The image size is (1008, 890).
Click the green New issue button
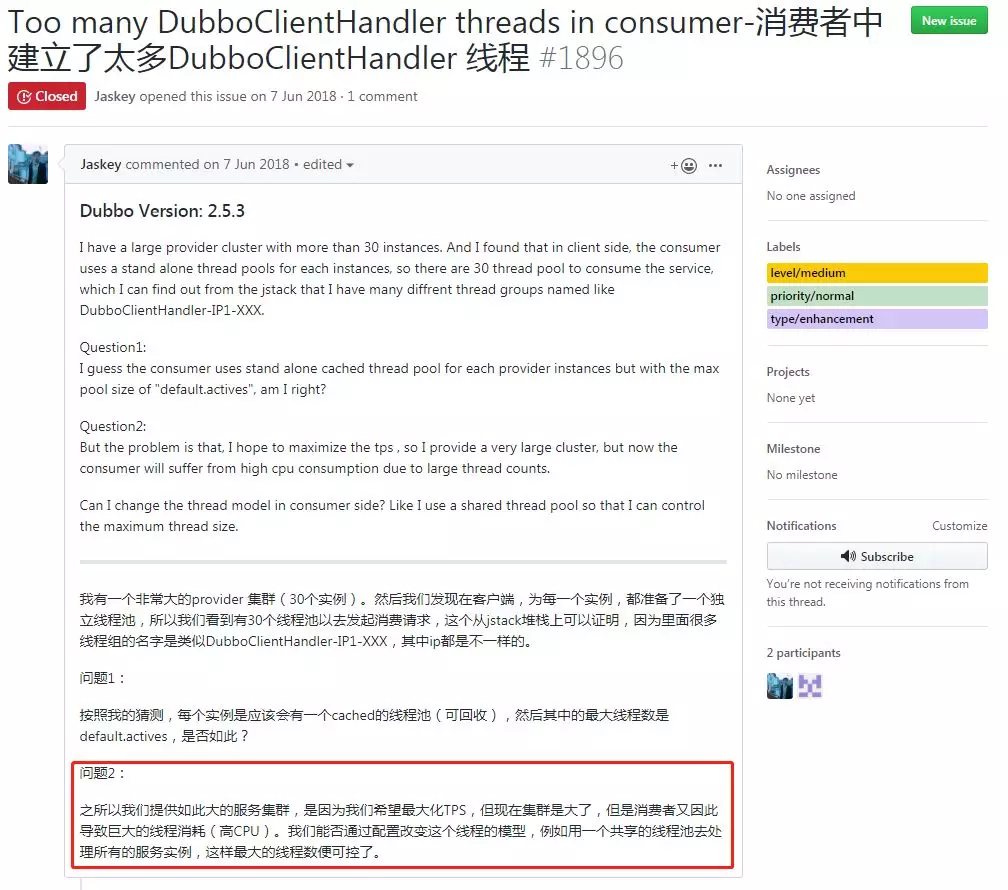(x=949, y=21)
